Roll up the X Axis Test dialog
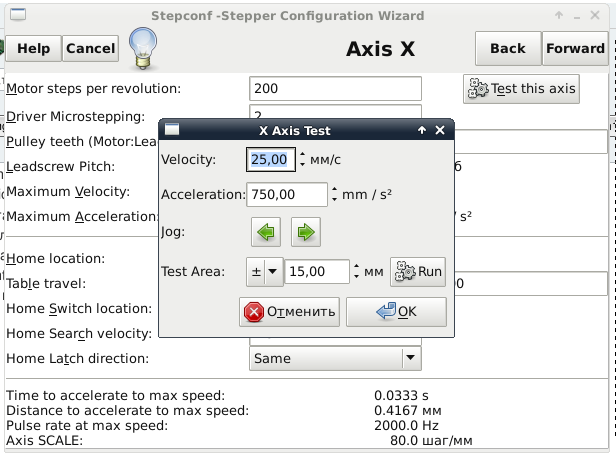 (423, 130)
